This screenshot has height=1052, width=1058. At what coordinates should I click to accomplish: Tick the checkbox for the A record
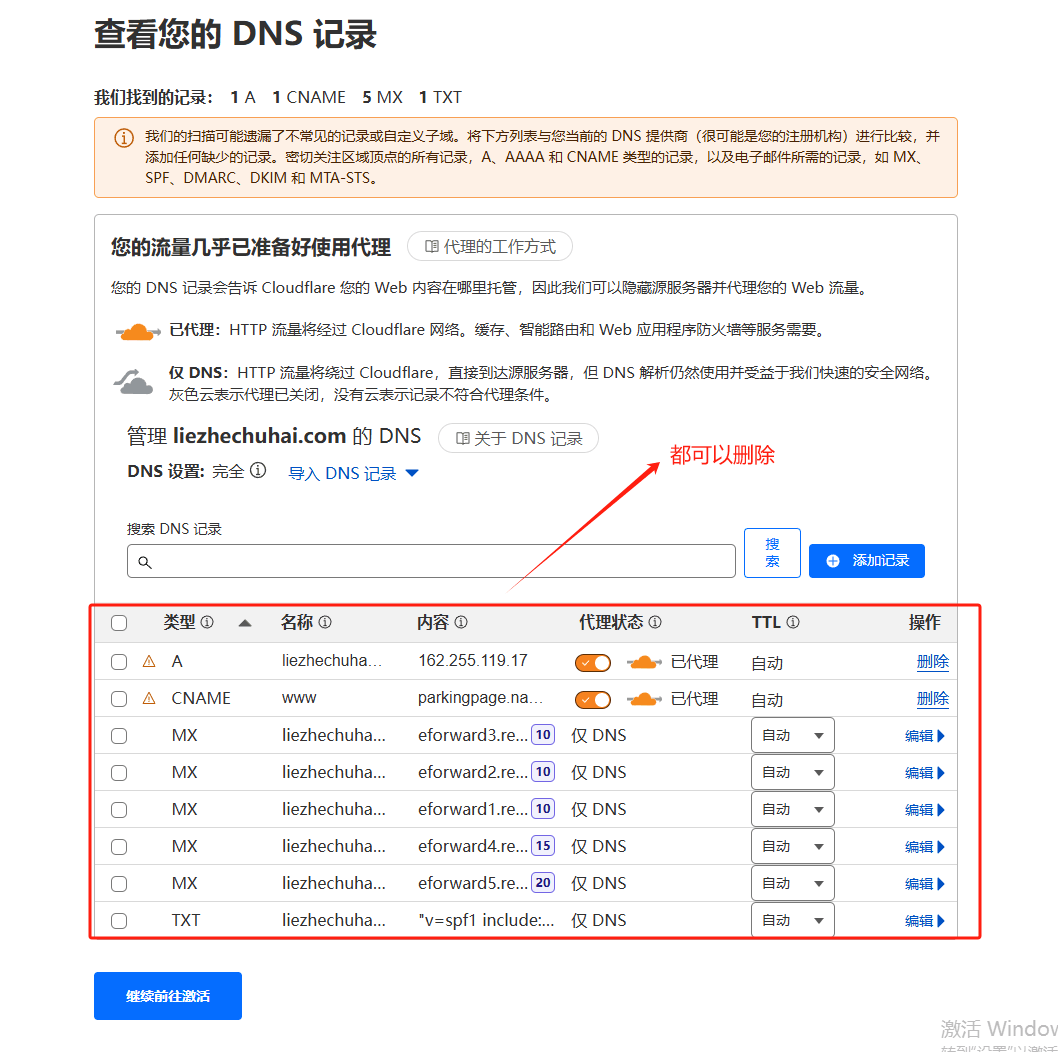coord(119,662)
